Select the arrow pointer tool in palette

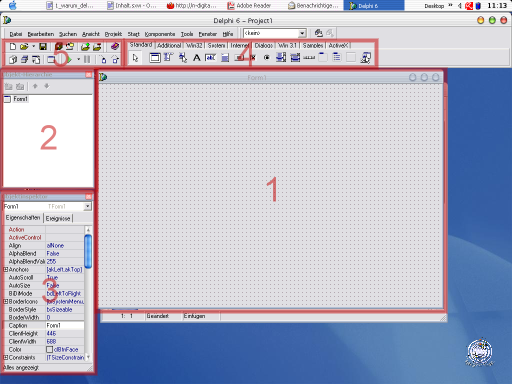pos(135,58)
